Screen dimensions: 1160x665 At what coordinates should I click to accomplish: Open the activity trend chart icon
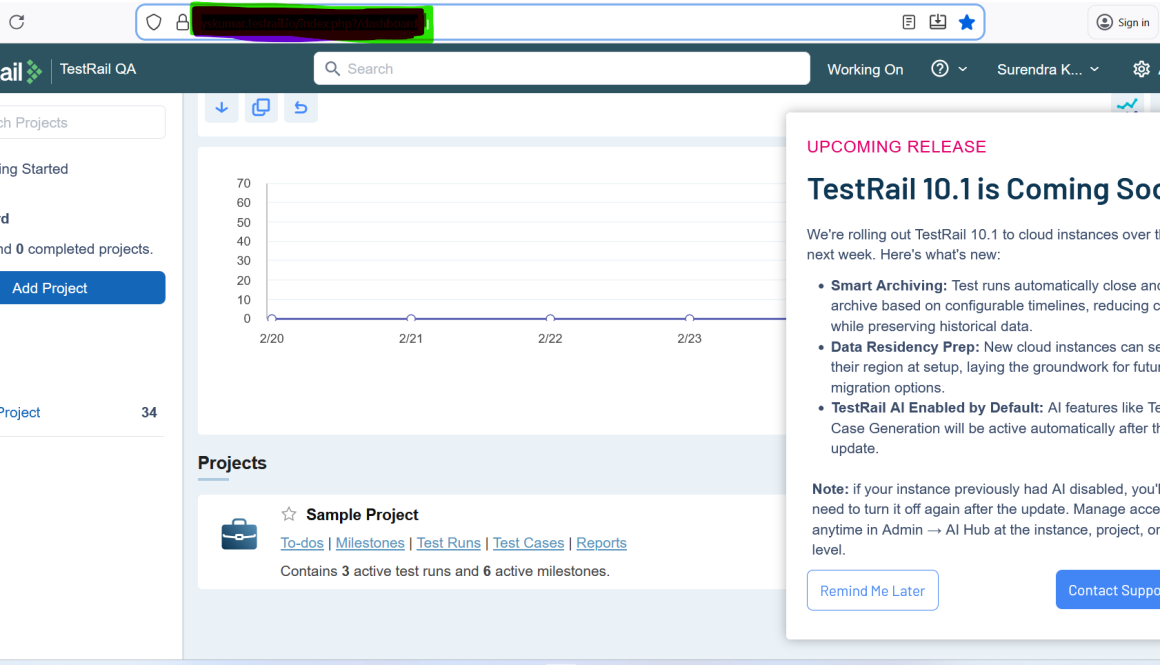tap(1128, 104)
